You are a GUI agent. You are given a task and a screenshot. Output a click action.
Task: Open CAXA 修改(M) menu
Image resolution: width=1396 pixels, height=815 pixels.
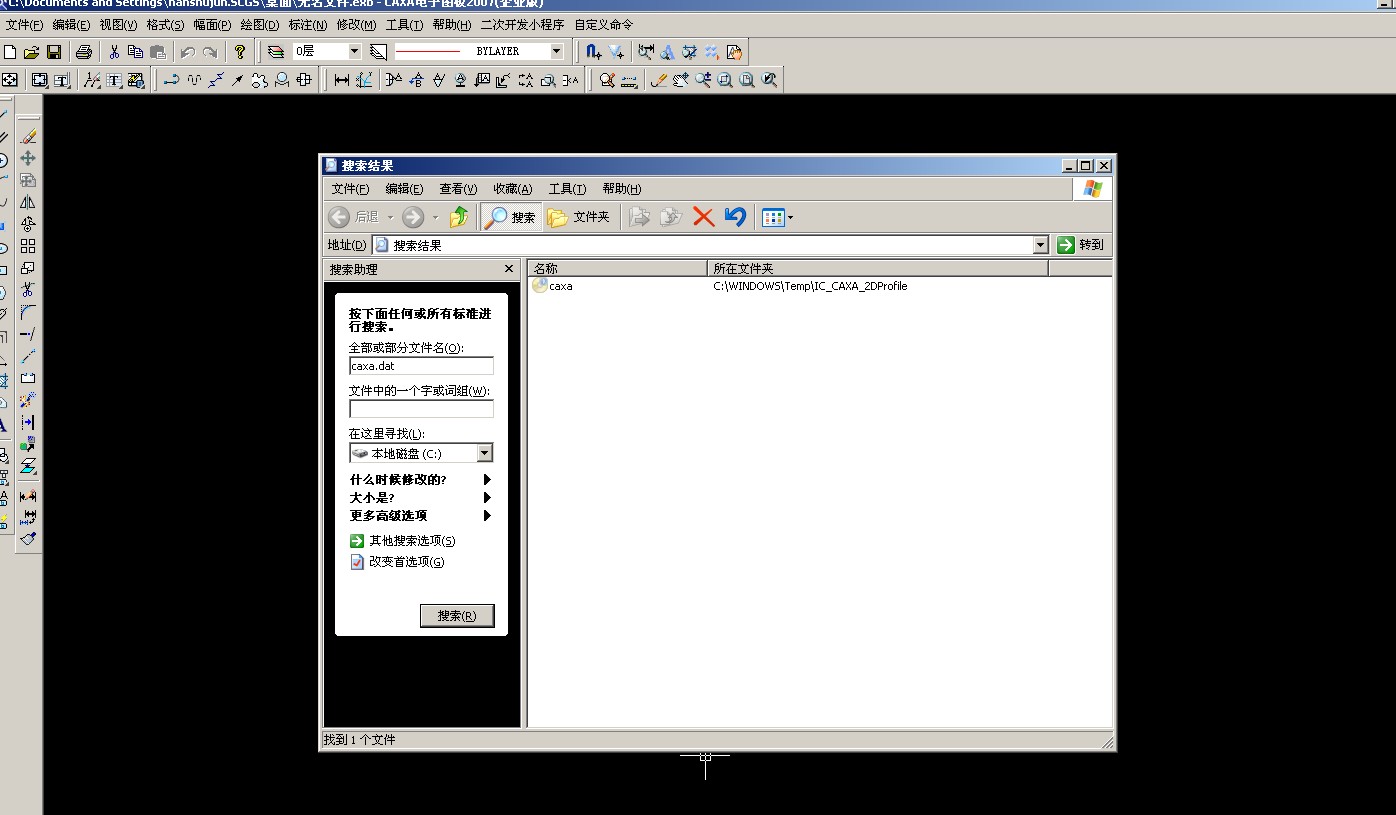tap(356, 24)
